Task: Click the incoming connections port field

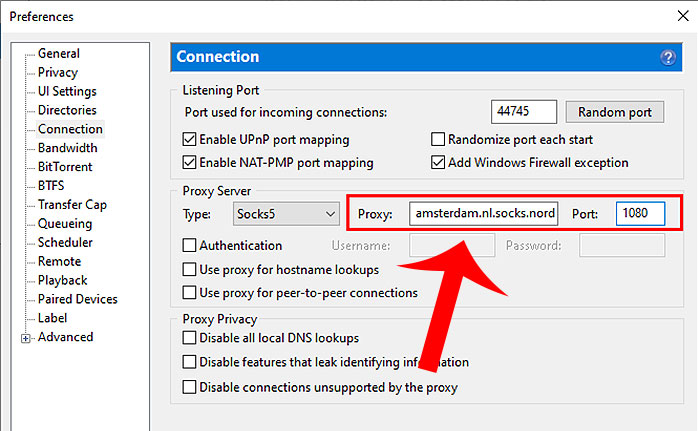Action: (524, 112)
